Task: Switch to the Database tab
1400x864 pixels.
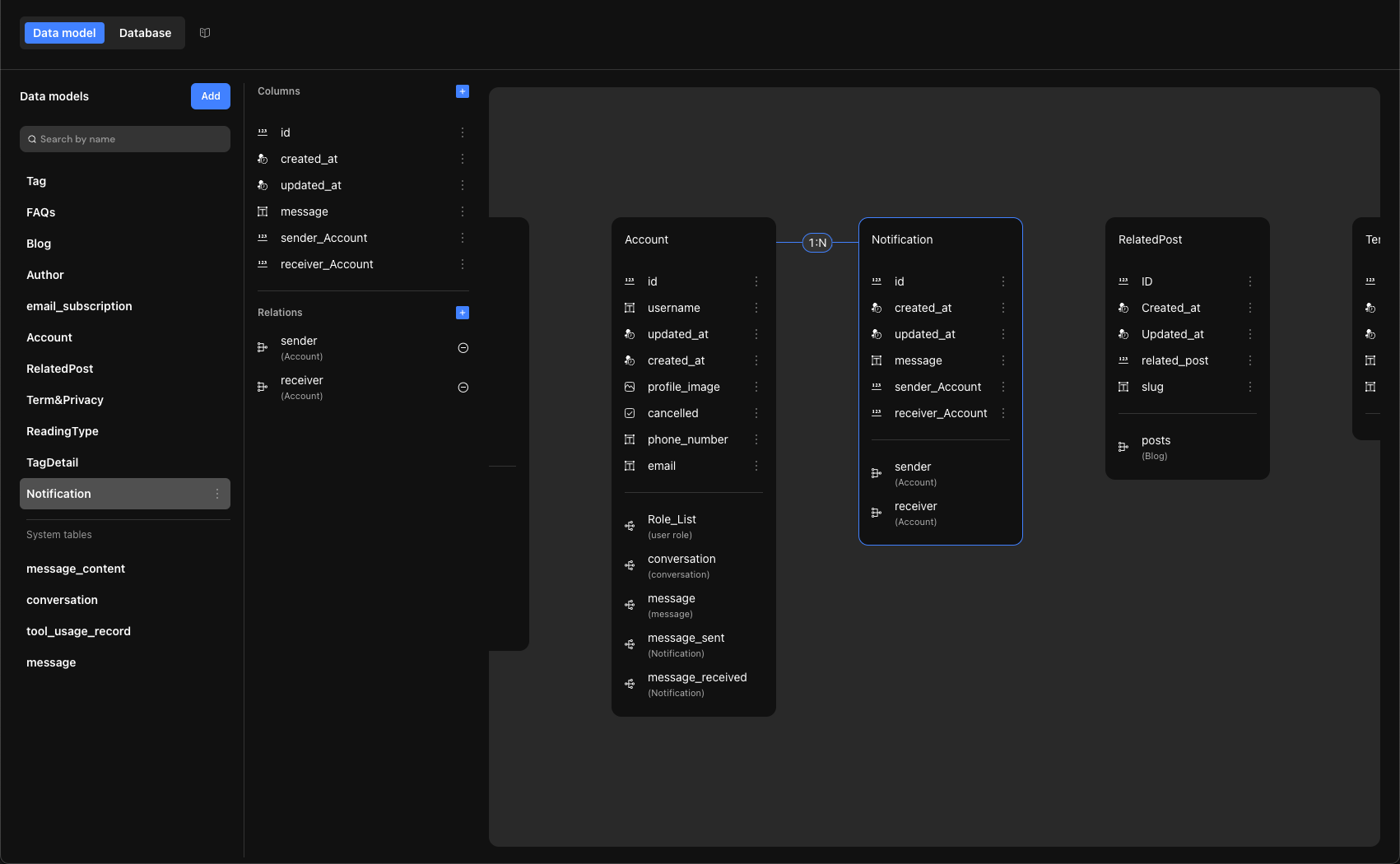Action: click(x=145, y=33)
